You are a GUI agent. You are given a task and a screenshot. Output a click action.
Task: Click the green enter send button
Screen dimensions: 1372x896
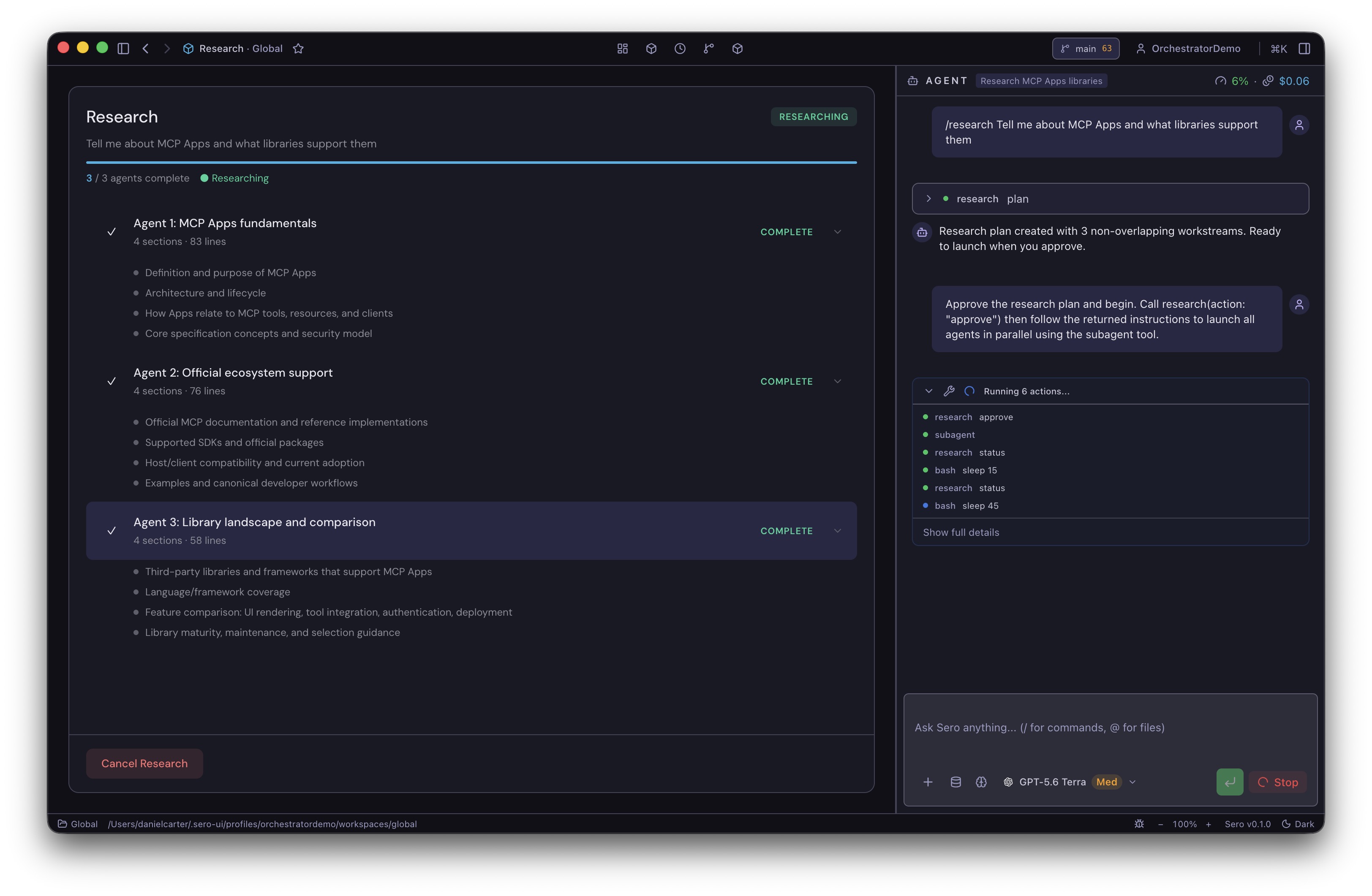tap(1230, 782)
